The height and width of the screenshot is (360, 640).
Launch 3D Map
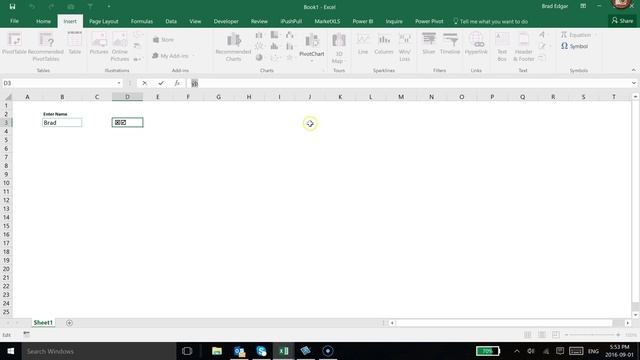coord(339,48)
